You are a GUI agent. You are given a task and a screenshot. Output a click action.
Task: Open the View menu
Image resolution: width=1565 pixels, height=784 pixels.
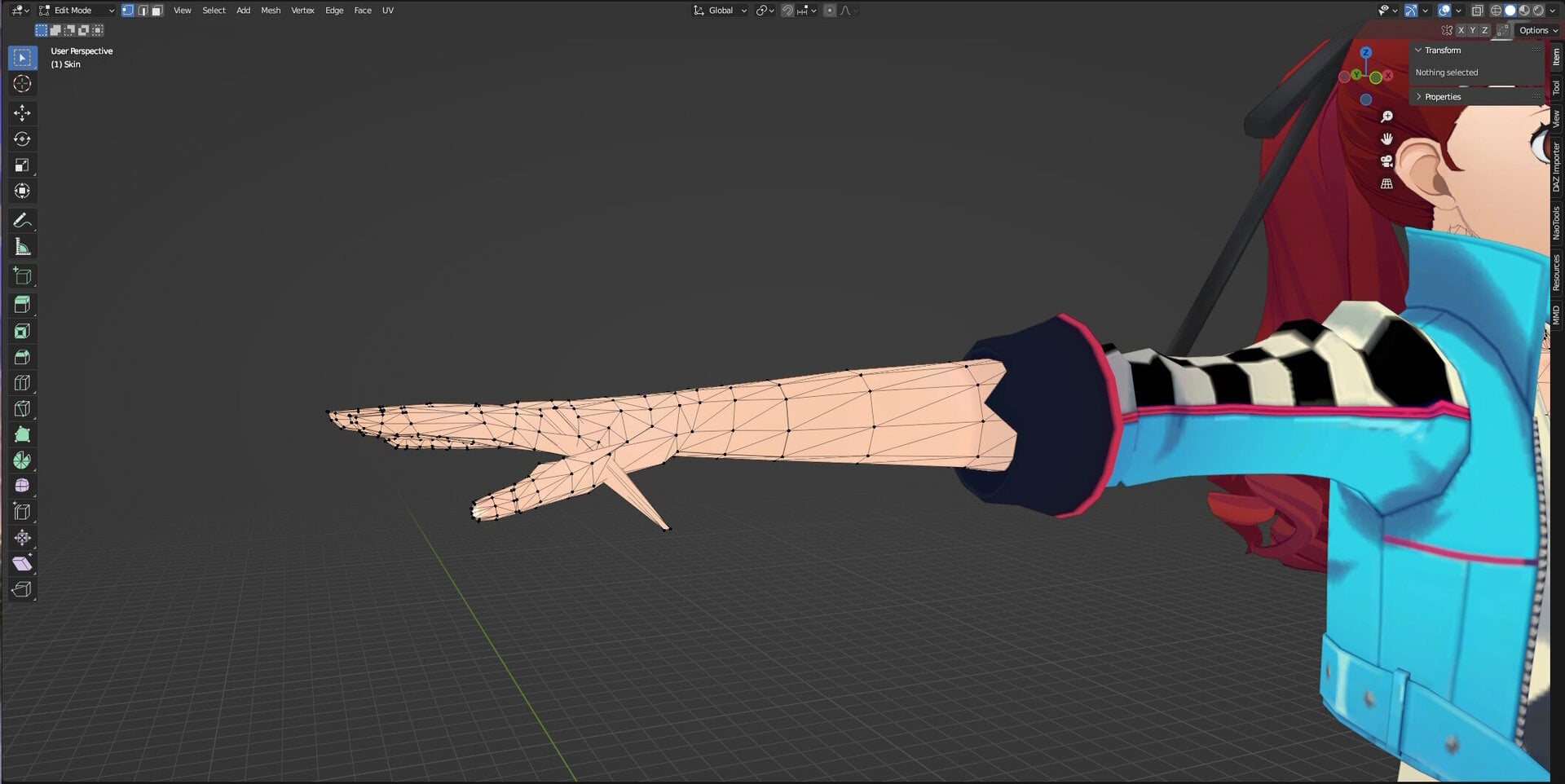182,11
